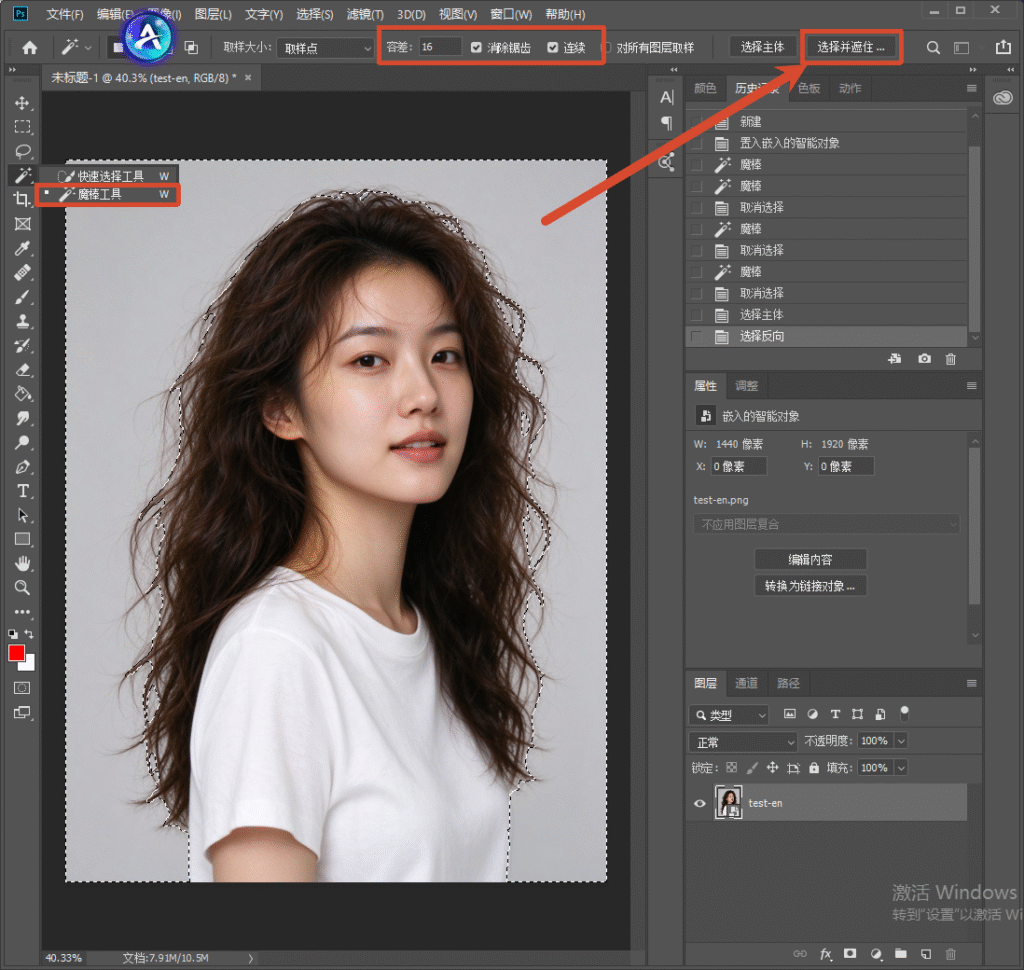Image resolution: width=1024 pixels, height=970 pixels.
Task: Expand the 填充 fill dropdown arrow
Action: coord(901,768)
